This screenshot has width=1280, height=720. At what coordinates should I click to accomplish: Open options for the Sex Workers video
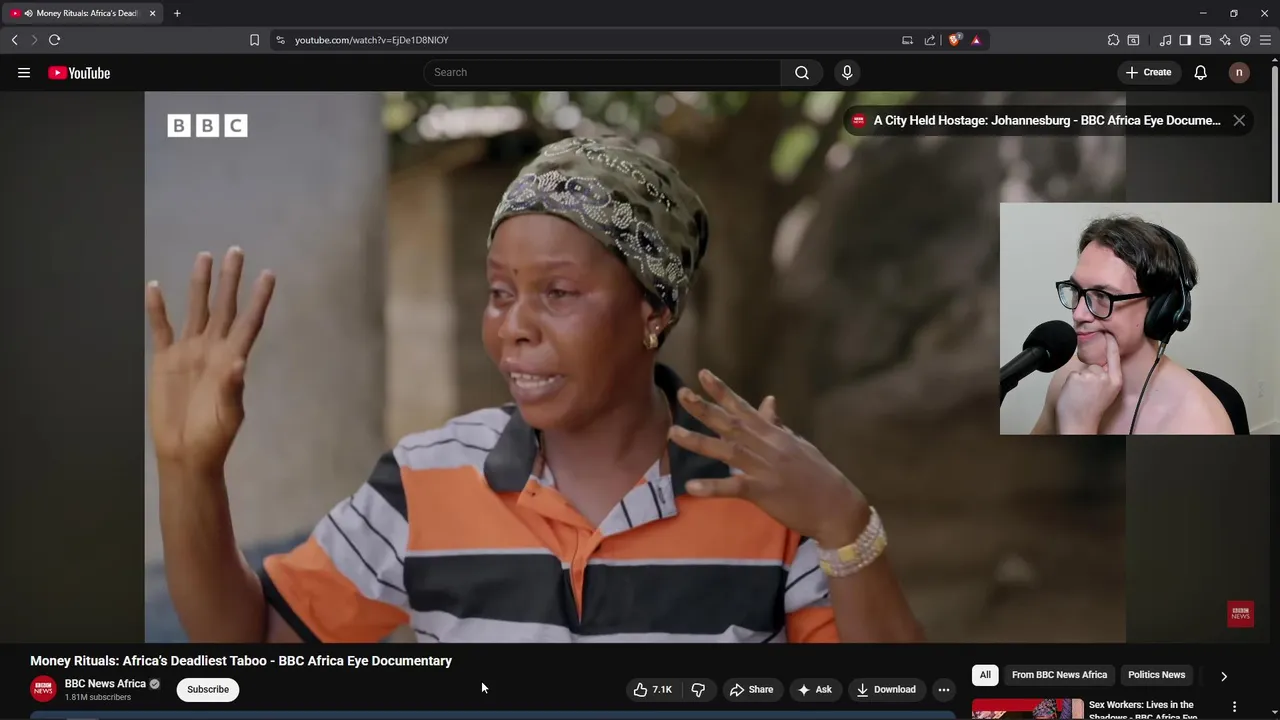pos(1234,706)
